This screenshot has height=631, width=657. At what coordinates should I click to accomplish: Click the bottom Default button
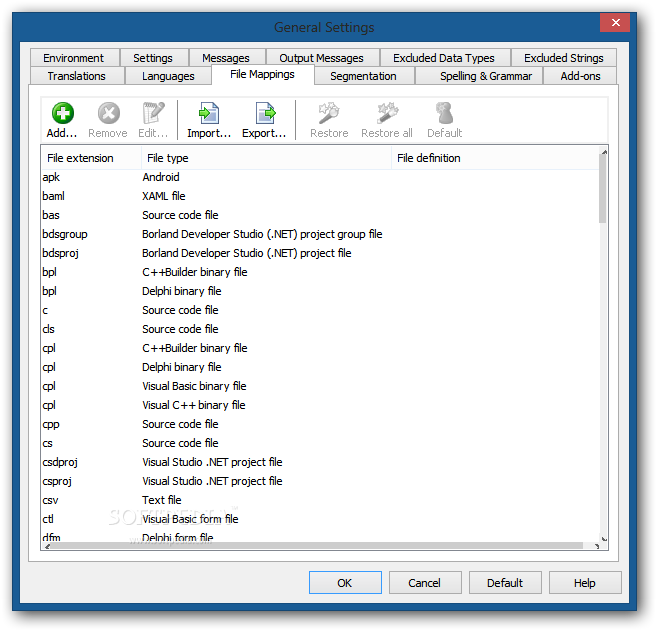click(x=505, y=583)
